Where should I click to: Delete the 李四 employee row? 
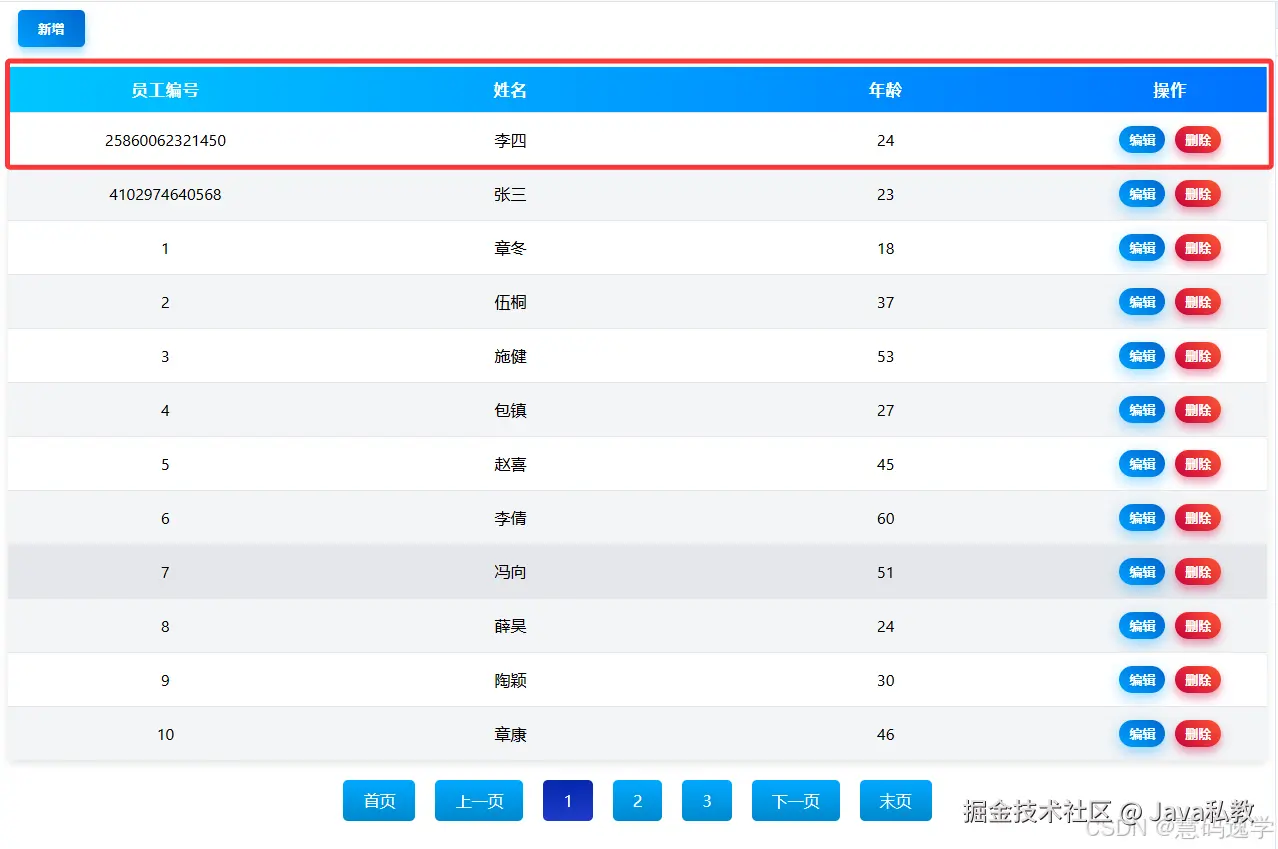[x=1198, y=140]
